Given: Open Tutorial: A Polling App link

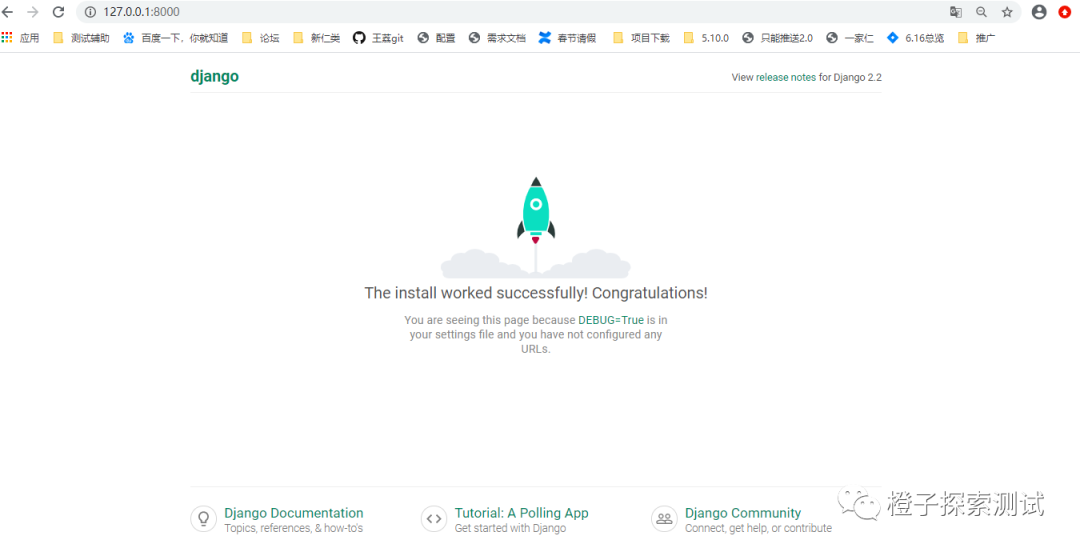Looking at the screenshot, I should click(x=521, y=513).
